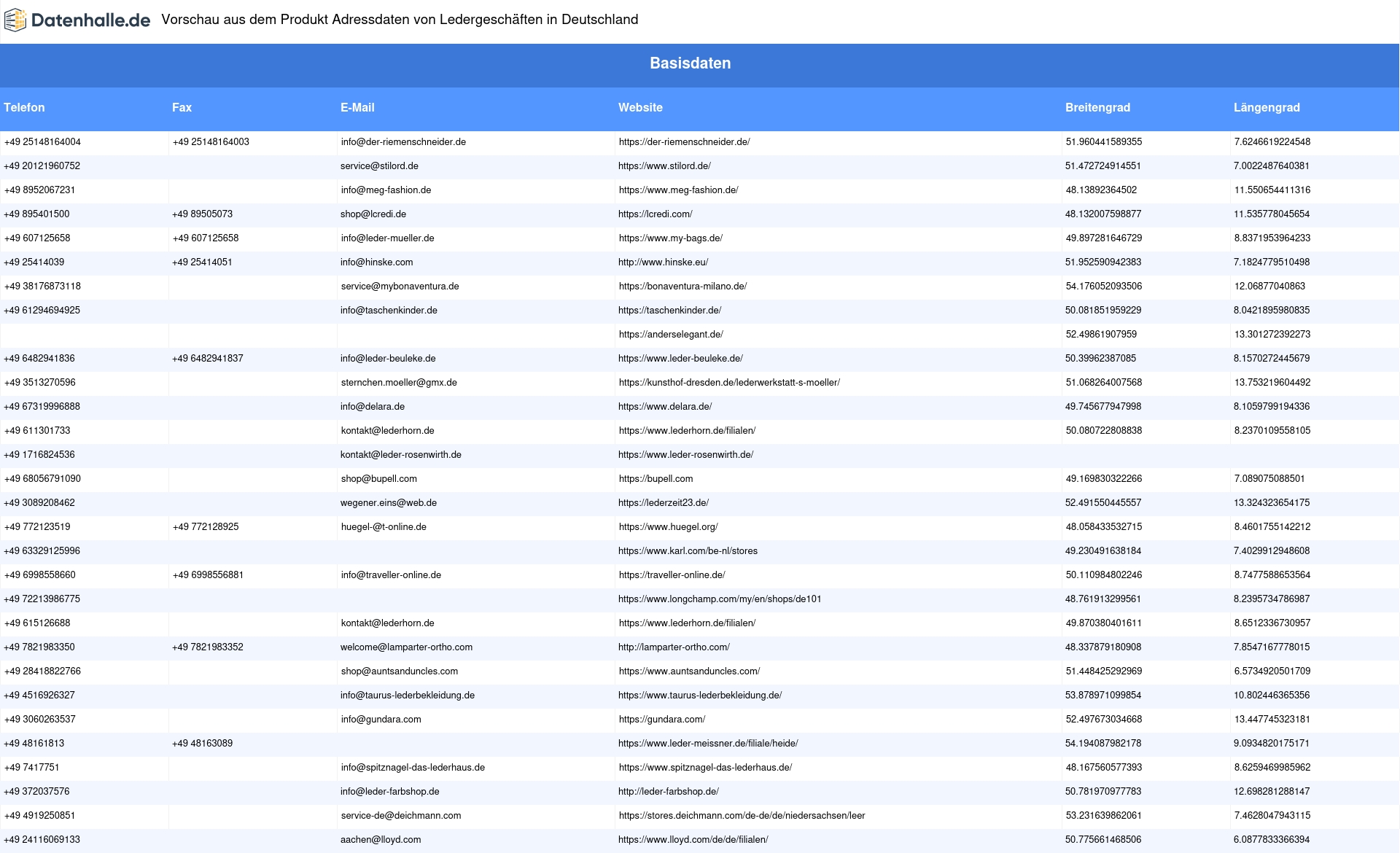This screenshot has width=1400, height=853.
Task: Open the kunsthof-dresden.de lederwerkstatt website
Action: [729, 383]
